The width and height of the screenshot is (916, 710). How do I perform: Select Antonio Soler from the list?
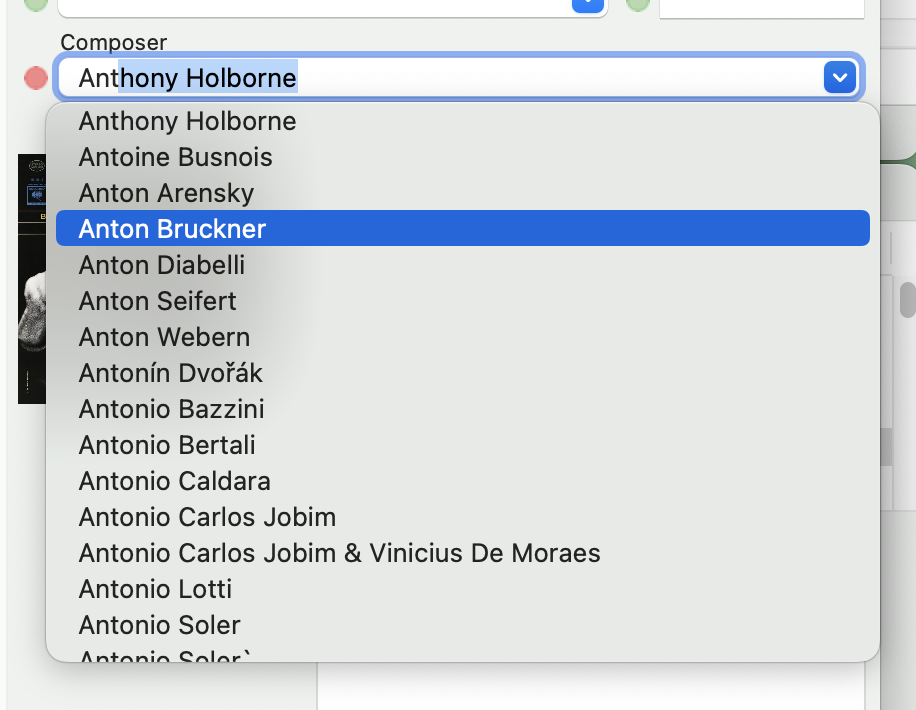159,625
